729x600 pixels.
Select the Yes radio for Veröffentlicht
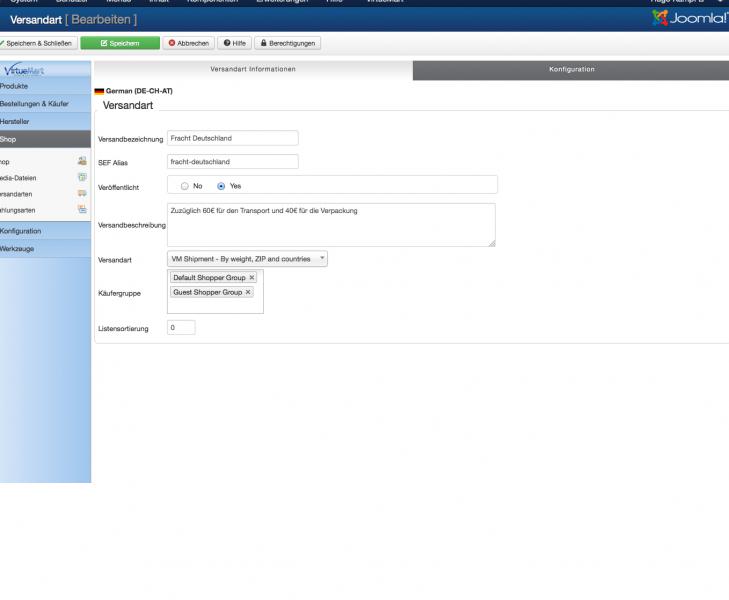221,186
